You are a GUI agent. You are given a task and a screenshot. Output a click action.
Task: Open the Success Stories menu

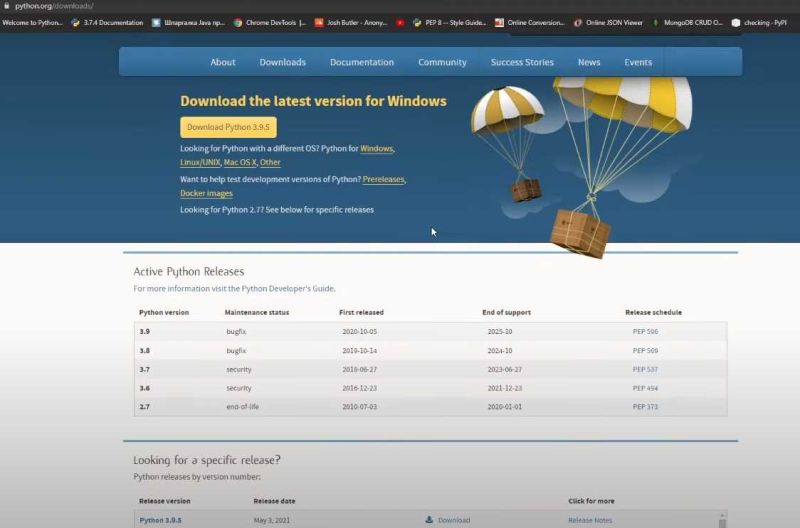tap(522, 62)
